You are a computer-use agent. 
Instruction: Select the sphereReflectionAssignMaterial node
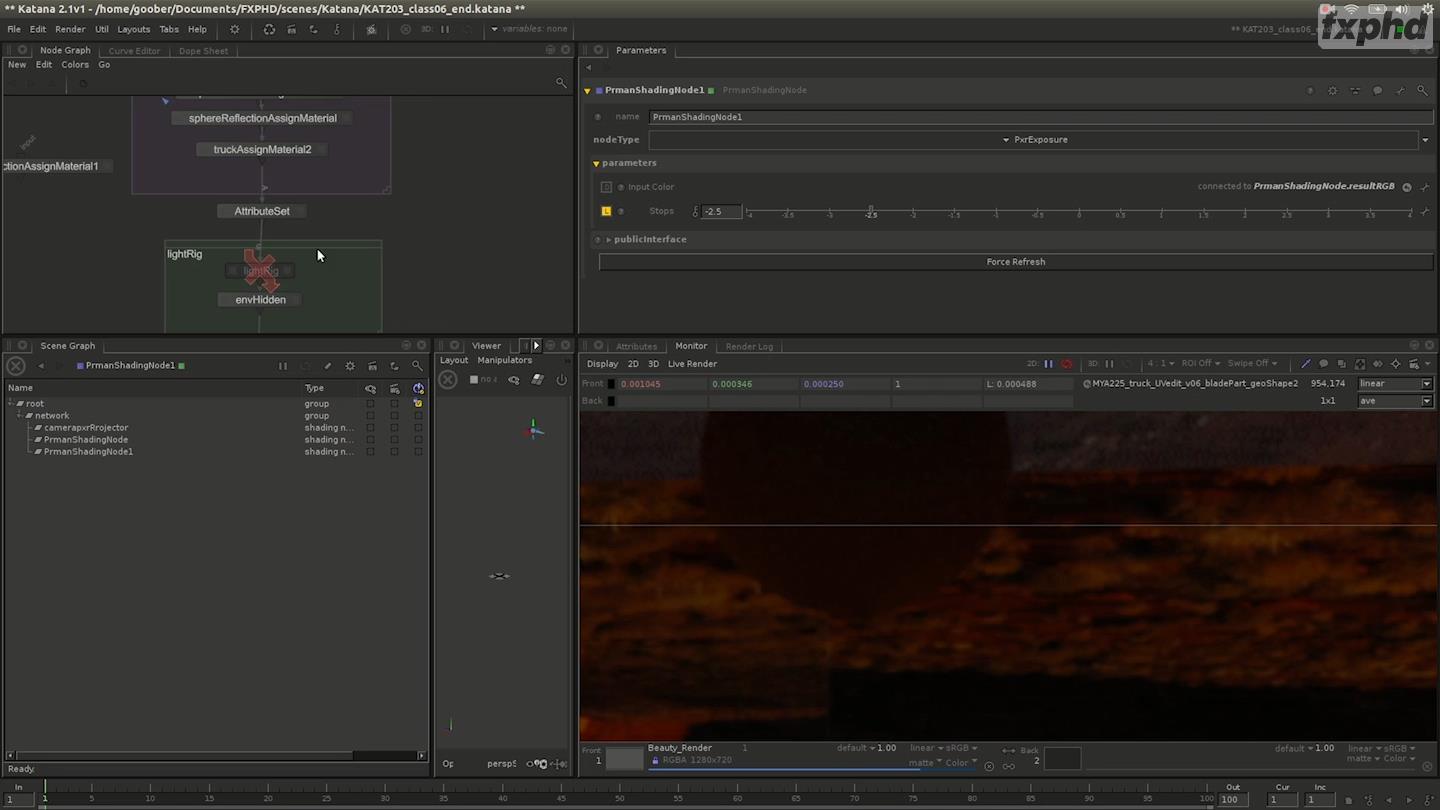pyautogui.click(x=263, y=118)
